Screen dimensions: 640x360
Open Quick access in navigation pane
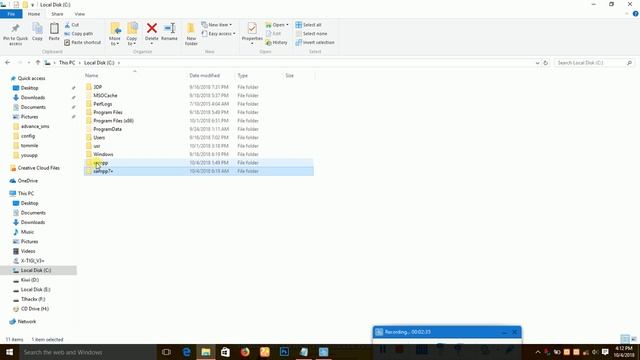[x=31, y=78]
